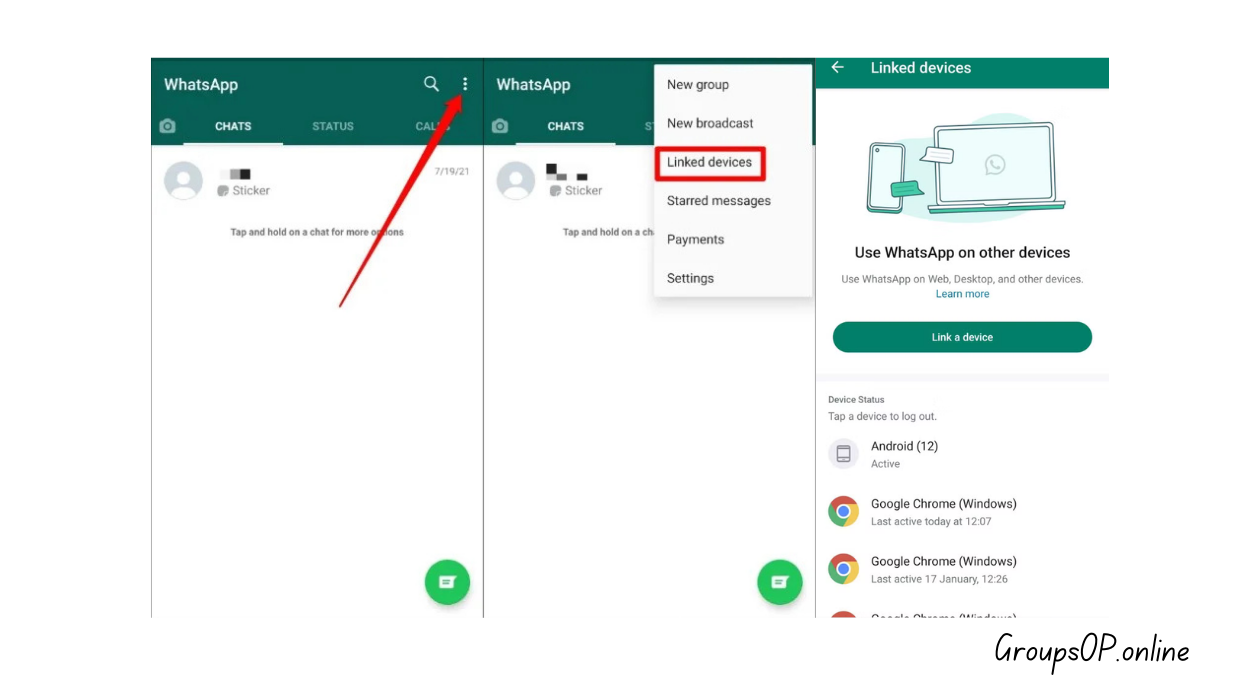The height and width of the screenshot is (700, 1260).
Task: Select Linked devices from the menu
Action: pyautogui.click(x=709, y=162)
